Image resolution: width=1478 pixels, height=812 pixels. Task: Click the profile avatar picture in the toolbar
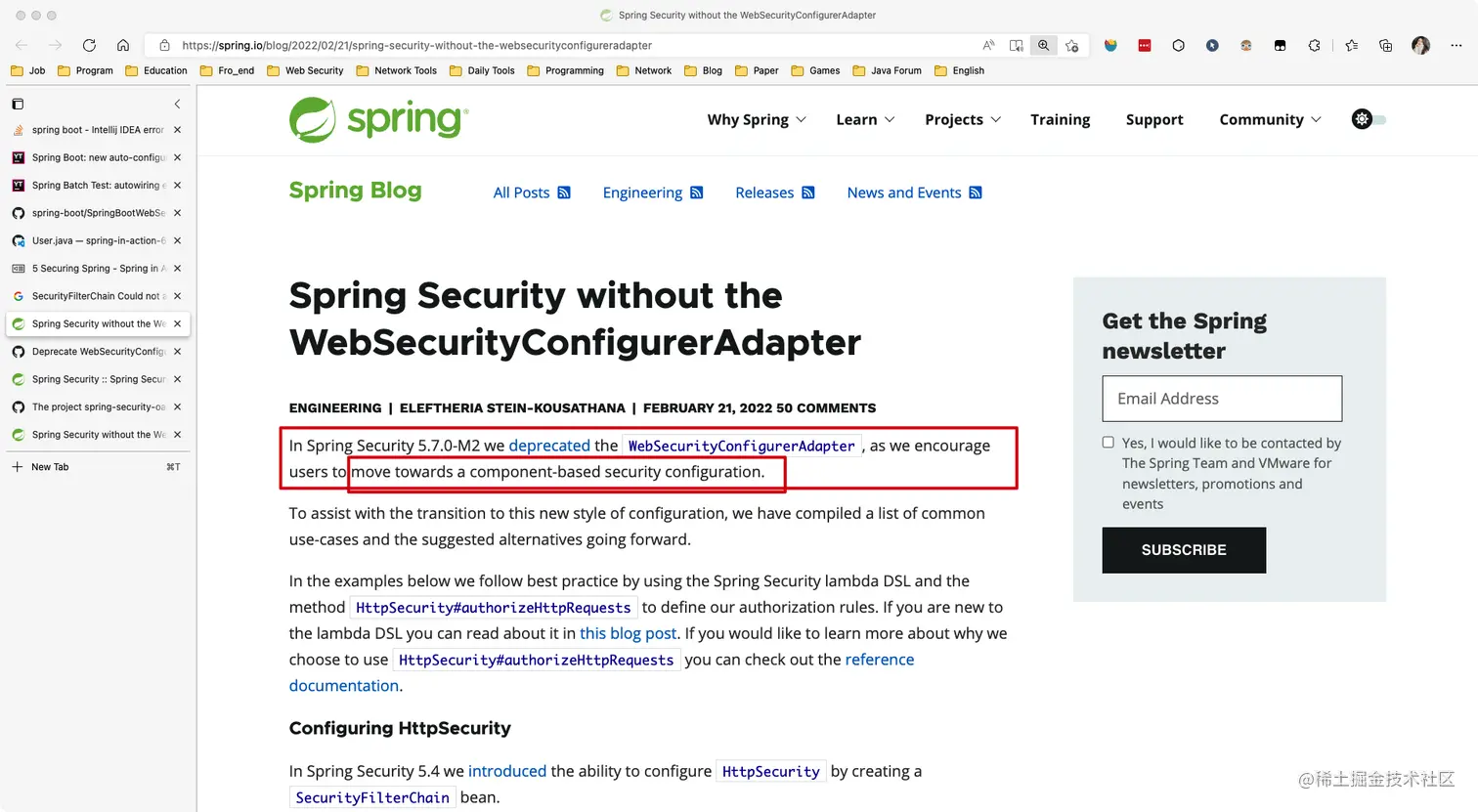[x=1420, y=45]
